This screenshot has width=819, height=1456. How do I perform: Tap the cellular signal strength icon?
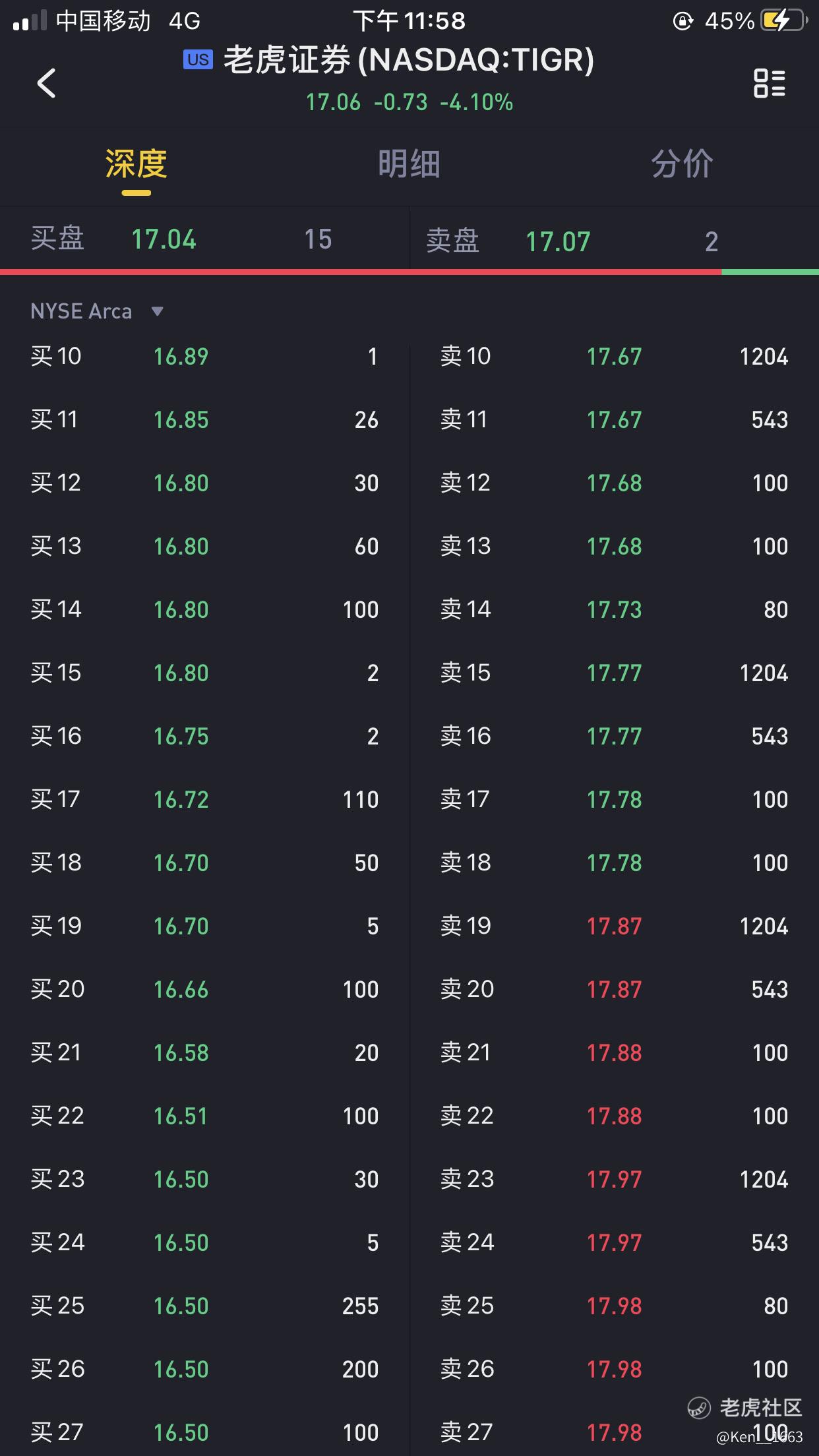click(30, 20)
